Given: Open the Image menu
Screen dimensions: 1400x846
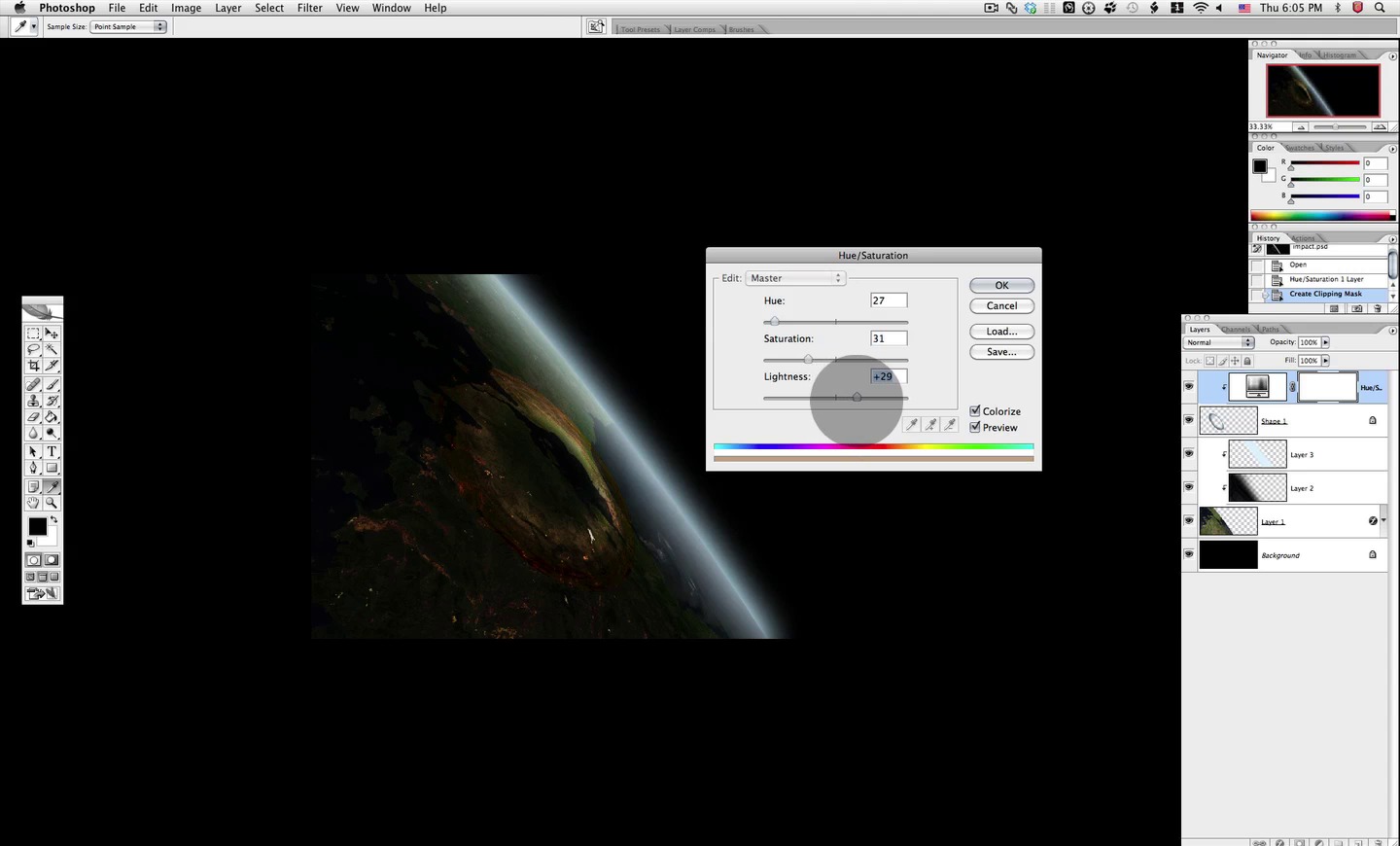Looking at the screenshot, I should tap(186, 8).
